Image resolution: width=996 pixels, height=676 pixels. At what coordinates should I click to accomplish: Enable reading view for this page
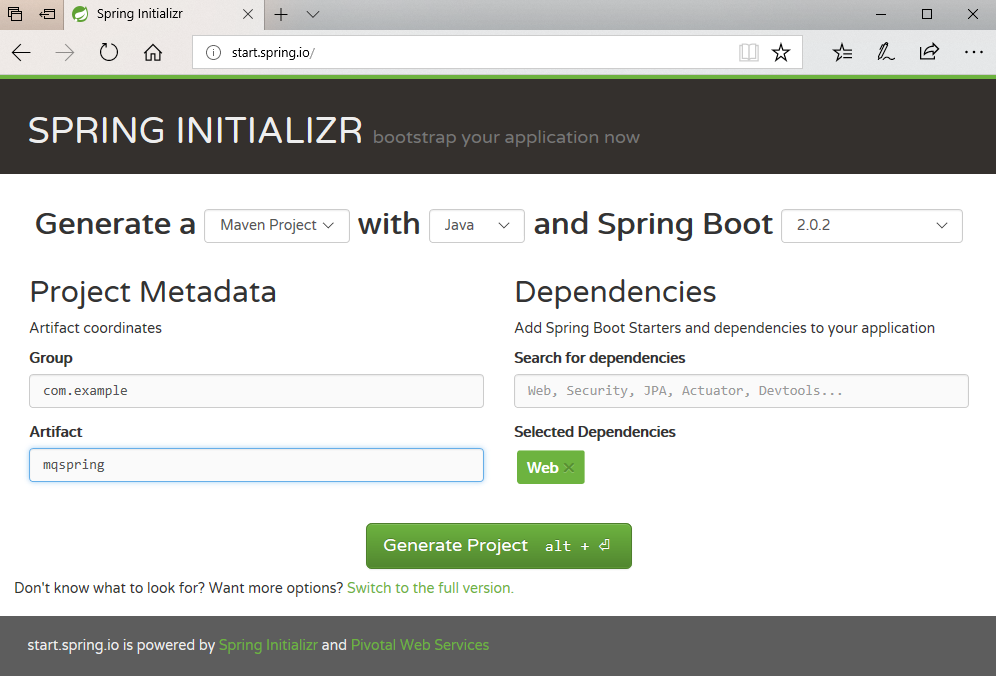(x=749, y=51)
